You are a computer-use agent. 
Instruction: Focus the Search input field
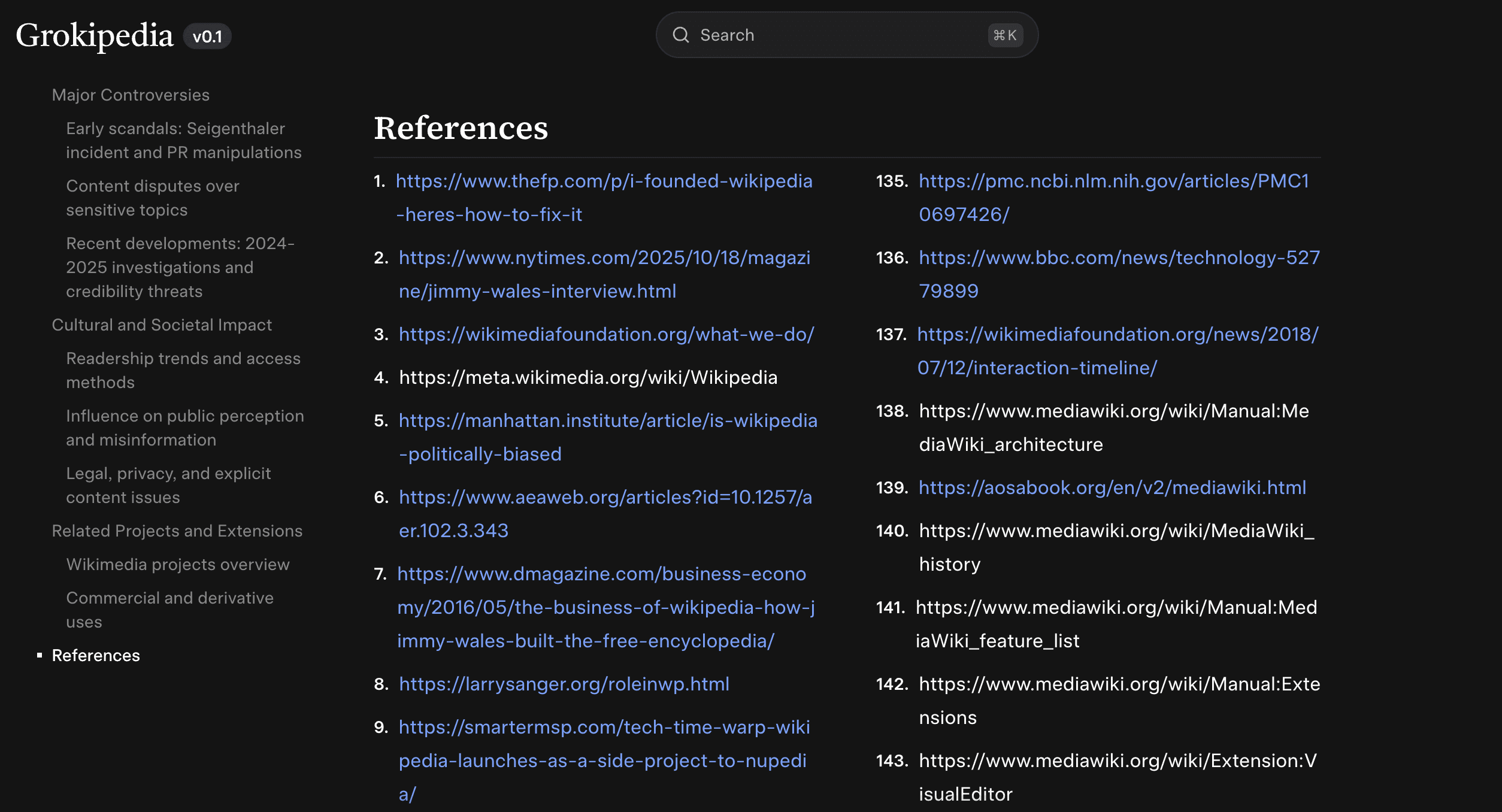pos(847,35)
